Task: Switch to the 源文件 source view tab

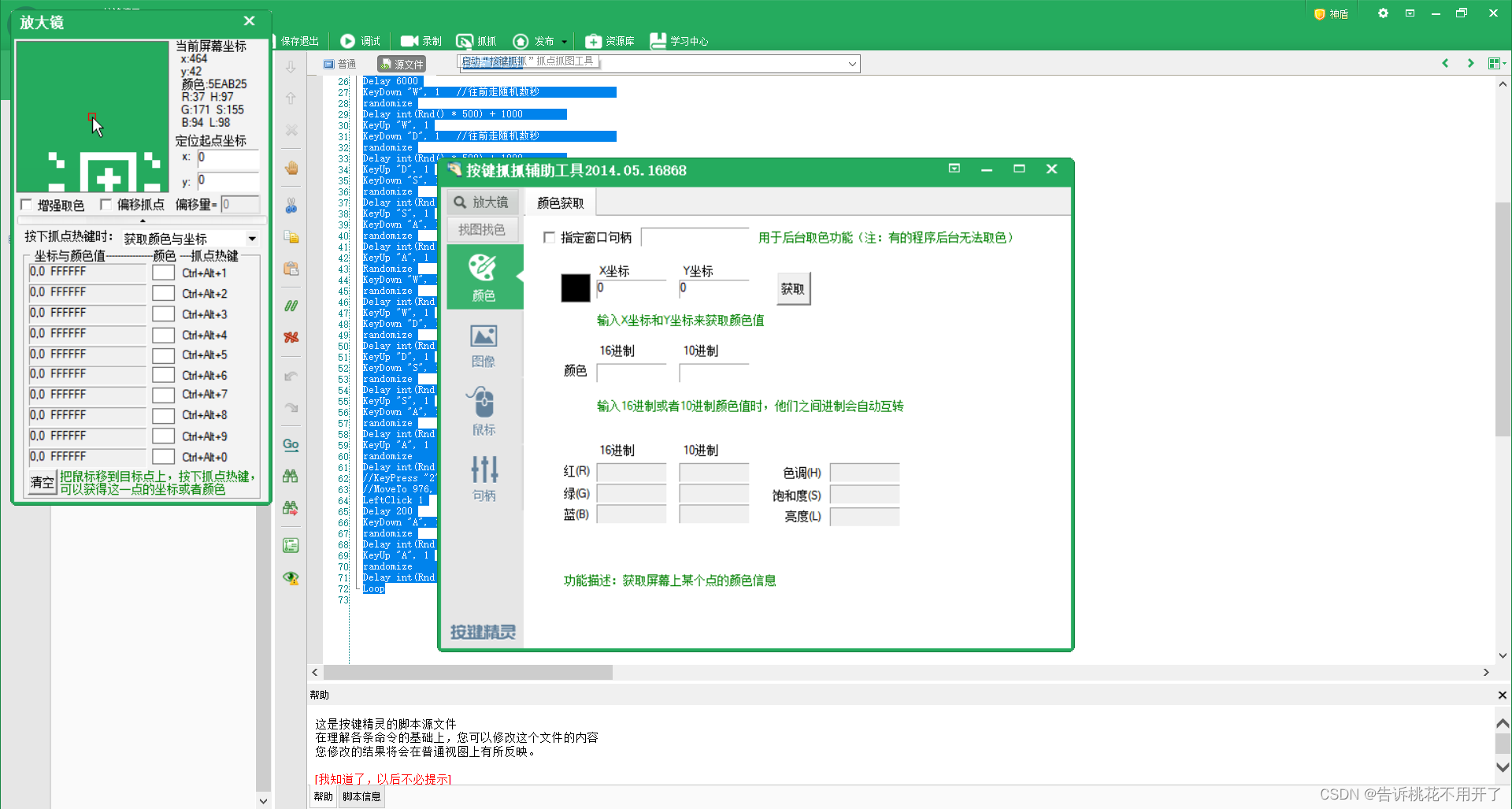Action: (x=402, y=64)
